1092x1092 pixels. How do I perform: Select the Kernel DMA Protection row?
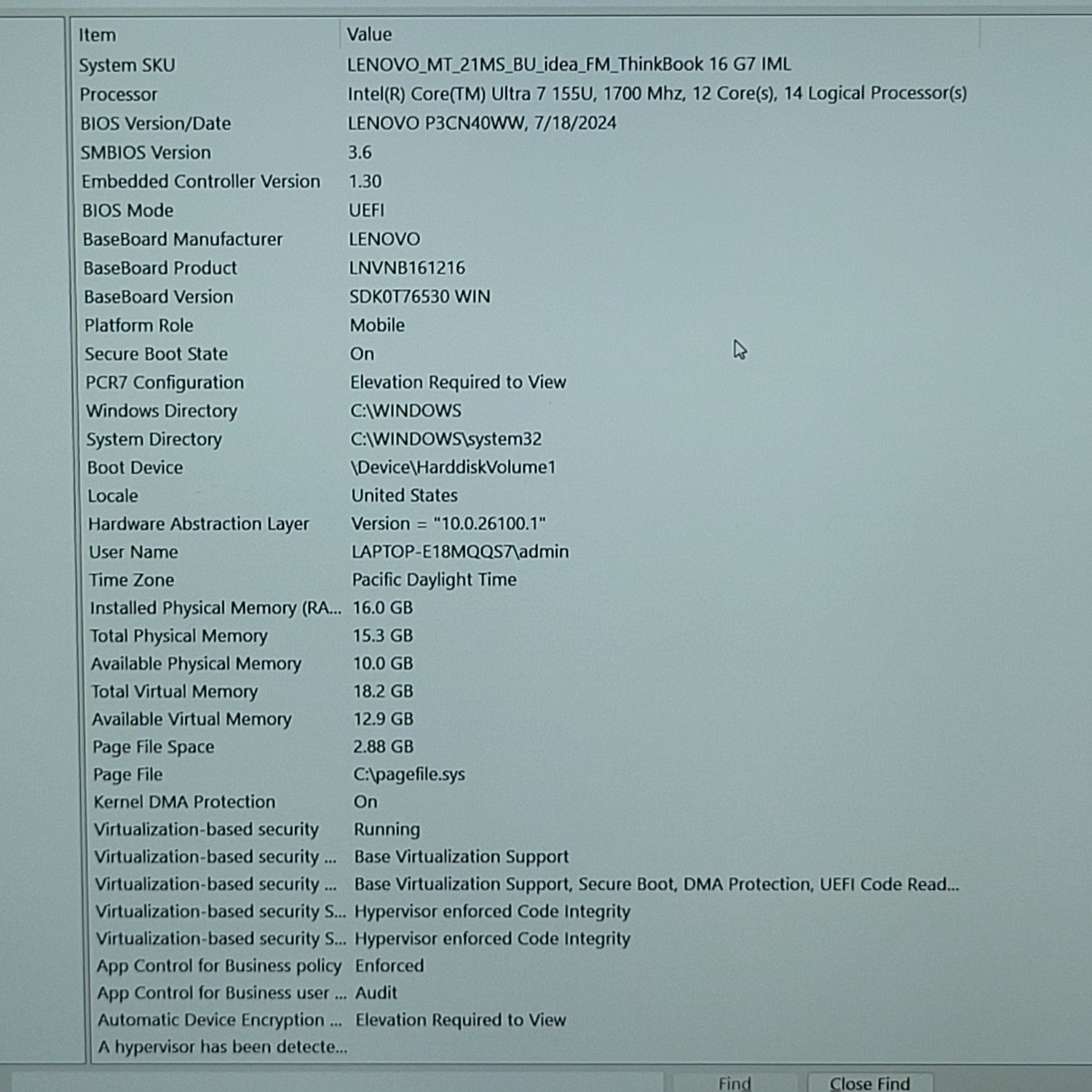point(185,802)
